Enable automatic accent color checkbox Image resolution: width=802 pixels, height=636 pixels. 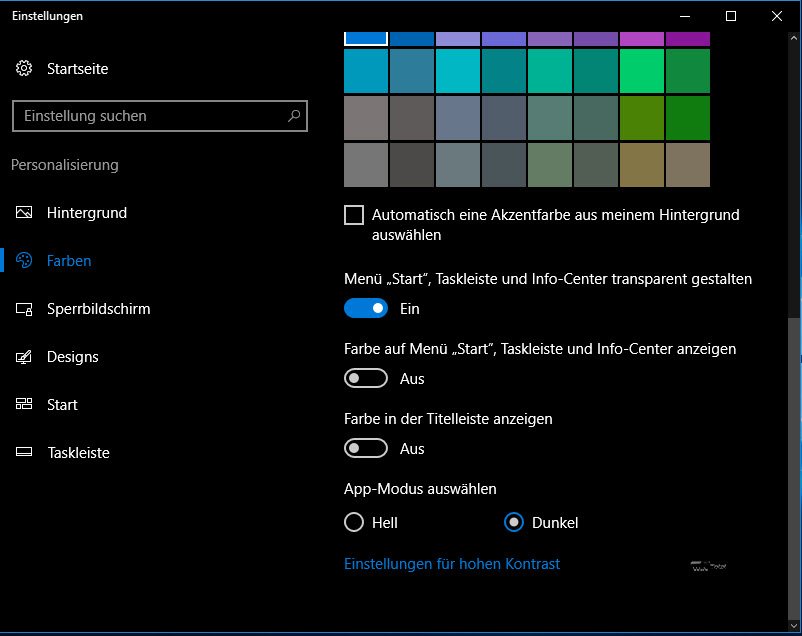click(354, 215)
